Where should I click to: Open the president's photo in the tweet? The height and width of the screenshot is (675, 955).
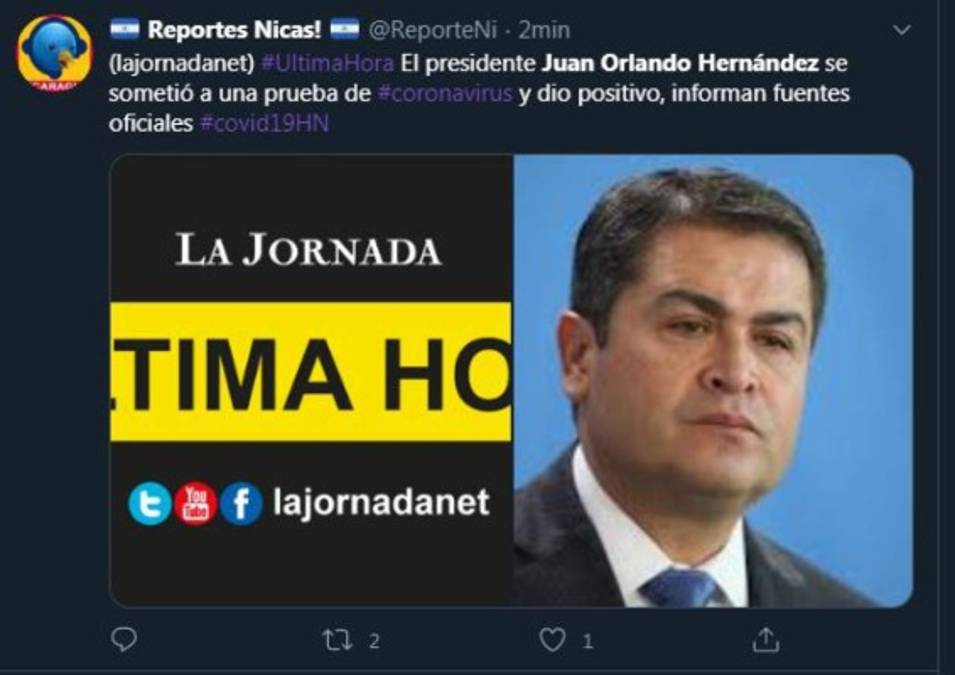713,381
